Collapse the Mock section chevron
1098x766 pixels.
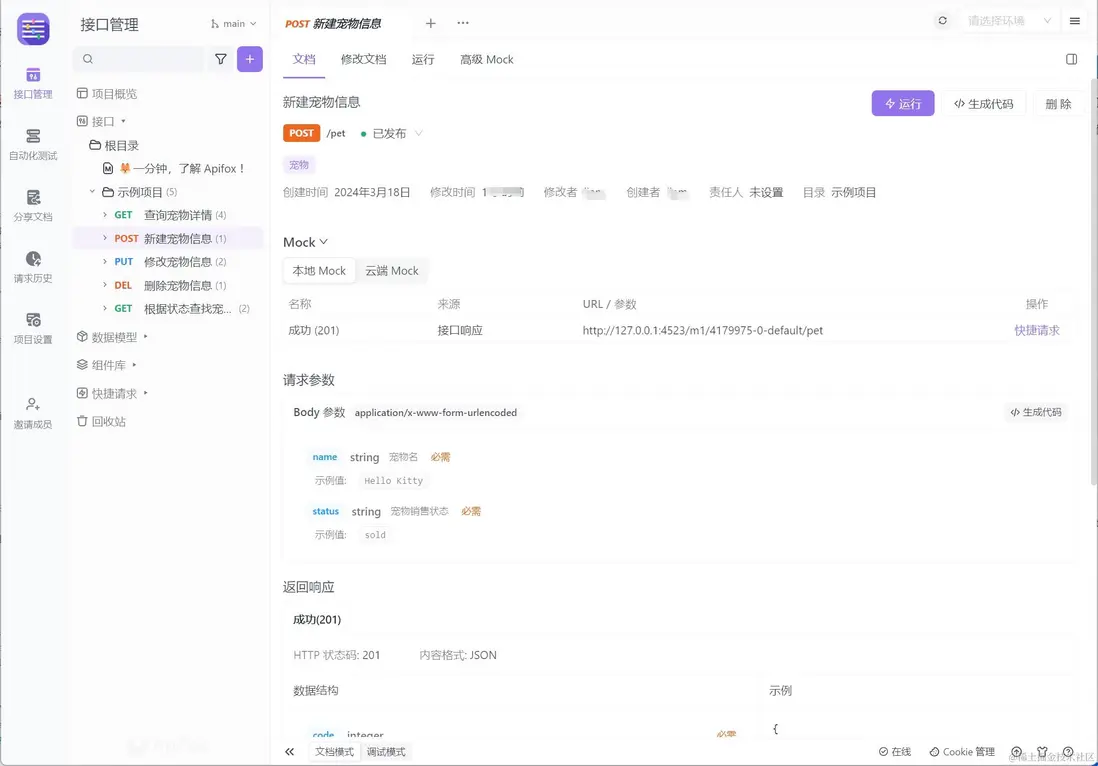coord(324,242)
